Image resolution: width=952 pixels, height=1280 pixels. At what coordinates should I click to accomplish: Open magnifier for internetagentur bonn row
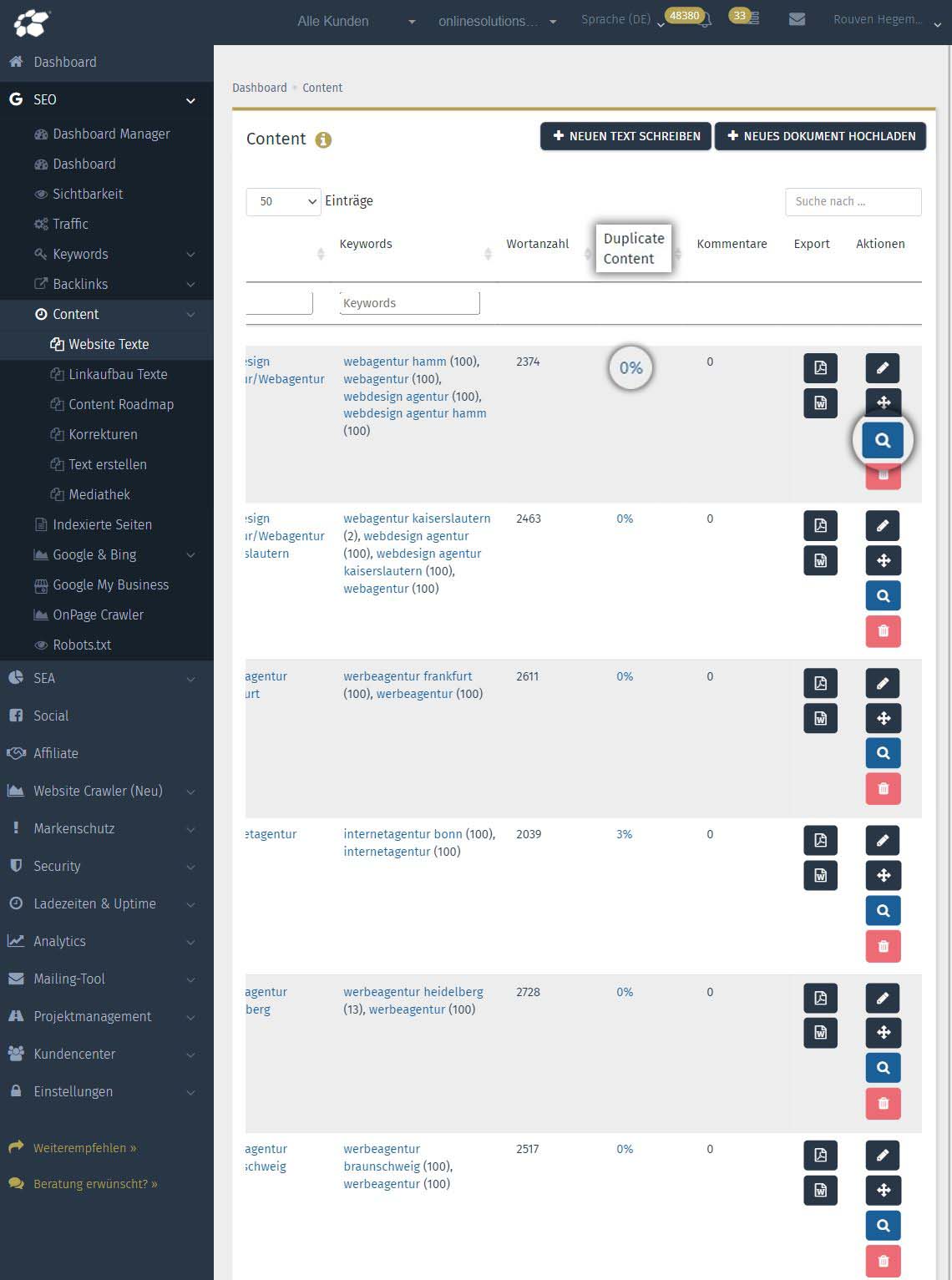(x=883, y=911)
